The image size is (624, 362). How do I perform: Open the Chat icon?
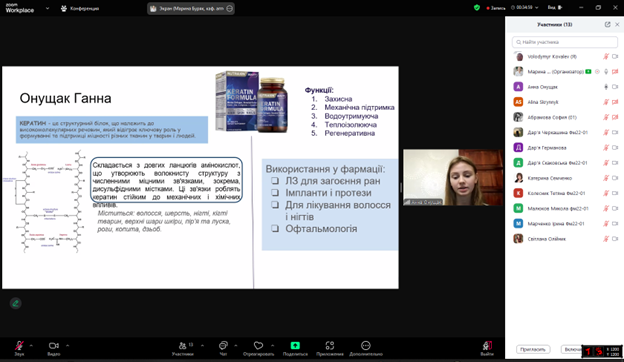point(223,345)
